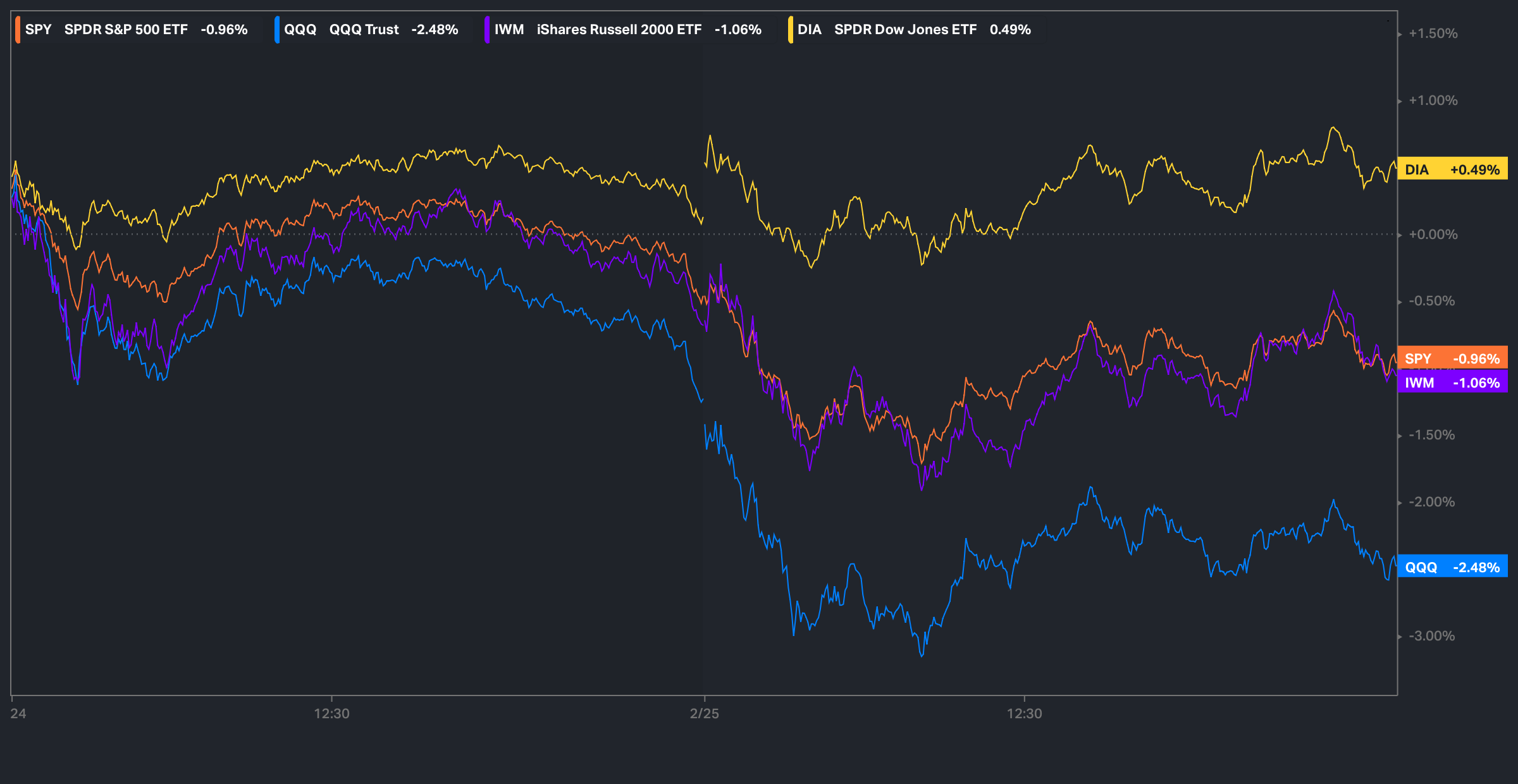Click the blue QQQ -2.48% axis price label
The width and height of the screenshot is (1518, 784).
[1452, 567]
